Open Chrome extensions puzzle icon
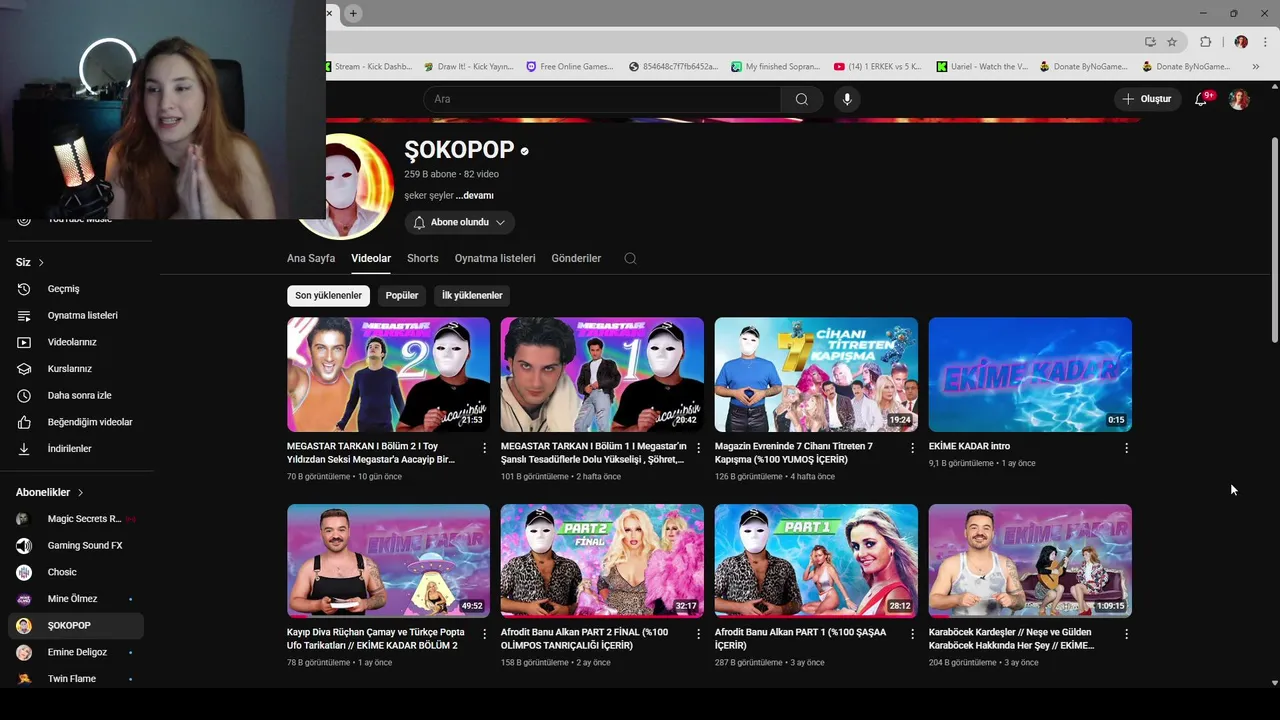The height and width of the screenshot is (720, 1280). [1205, 42]
